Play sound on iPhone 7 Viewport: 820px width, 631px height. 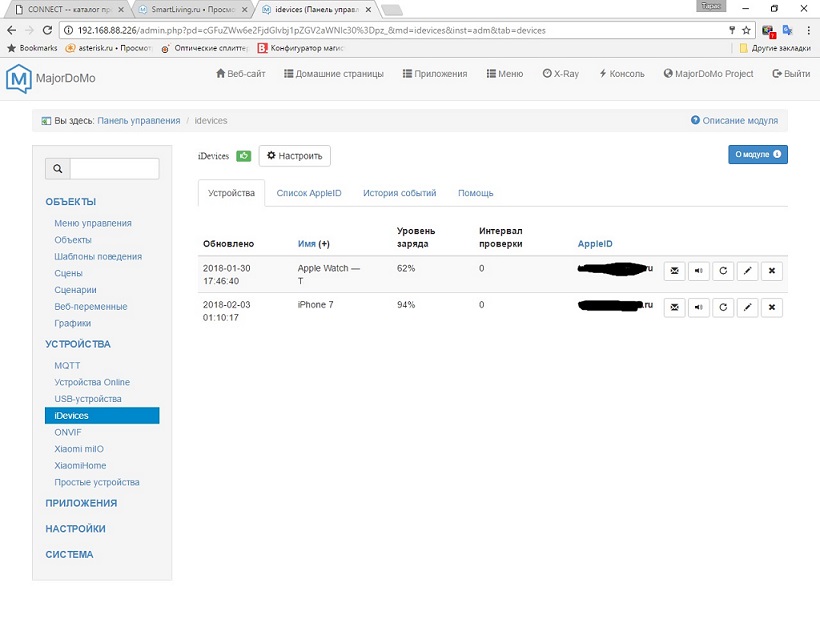(x=699, y=307)
